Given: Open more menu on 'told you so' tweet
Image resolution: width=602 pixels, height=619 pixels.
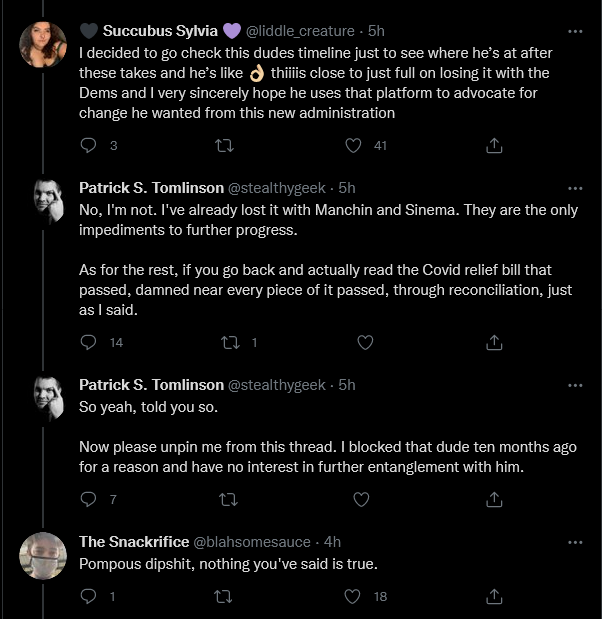Looking at the screenshot, I should click(x=575, y=386).
